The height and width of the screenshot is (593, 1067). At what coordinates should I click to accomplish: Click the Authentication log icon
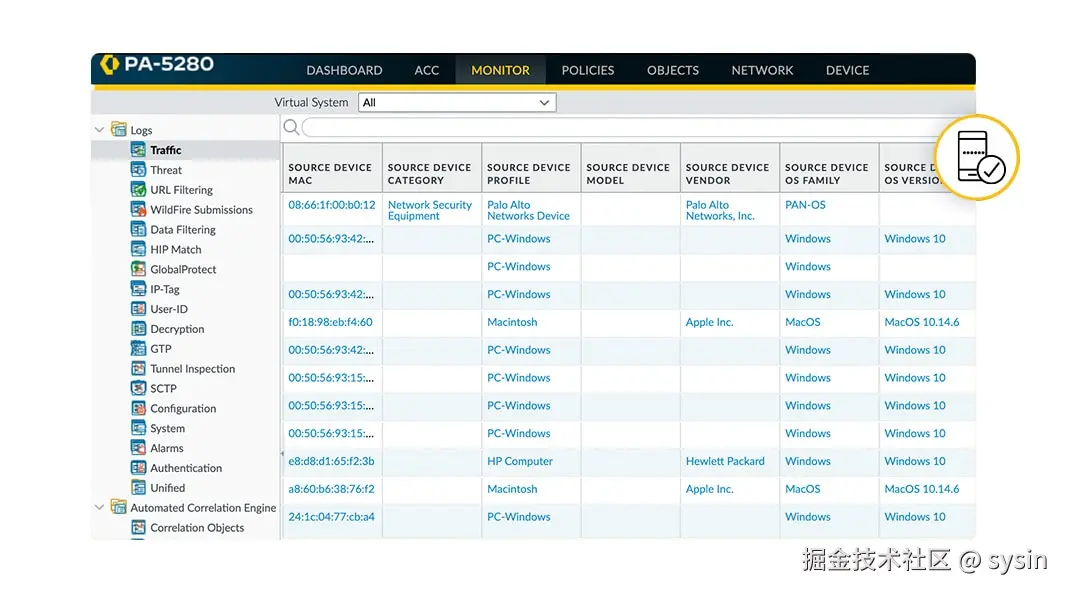pos(138,468)
